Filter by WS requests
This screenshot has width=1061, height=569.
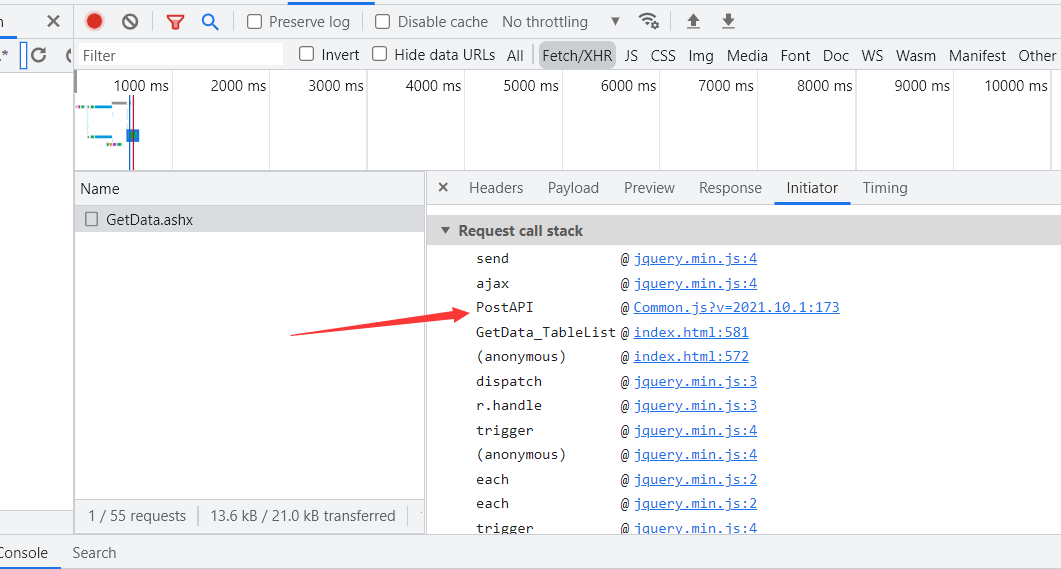[x=872, y=55]
